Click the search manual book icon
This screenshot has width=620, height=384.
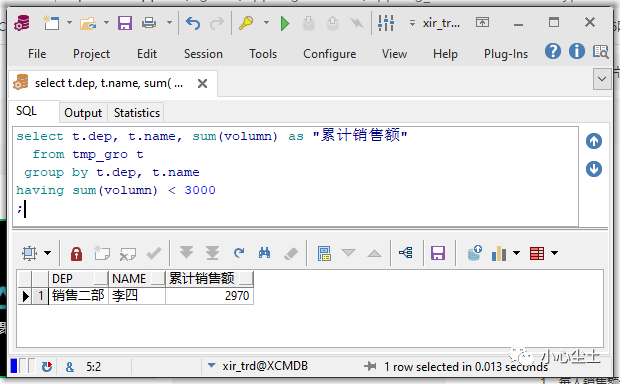click(601, 51)
